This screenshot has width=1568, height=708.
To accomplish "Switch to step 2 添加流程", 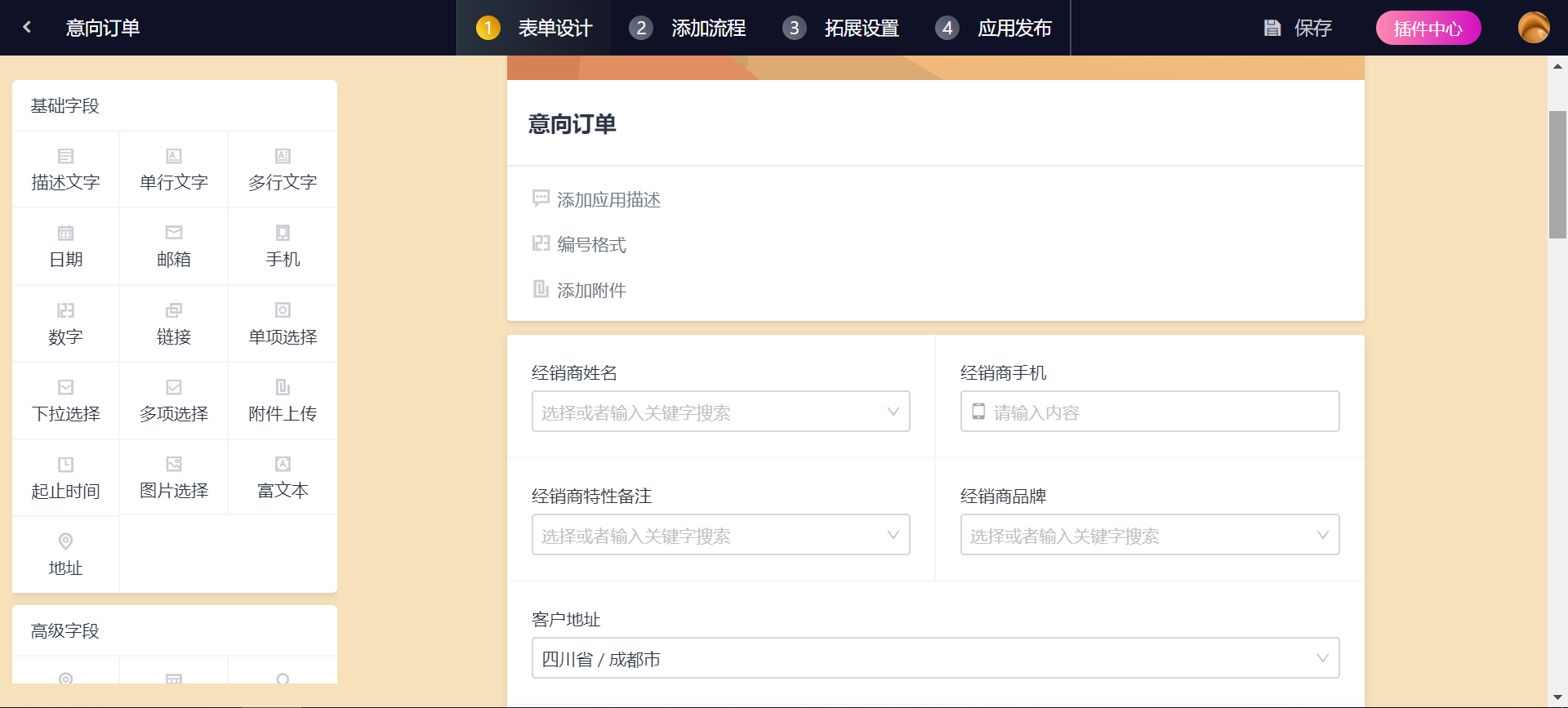I will point(688,28).
